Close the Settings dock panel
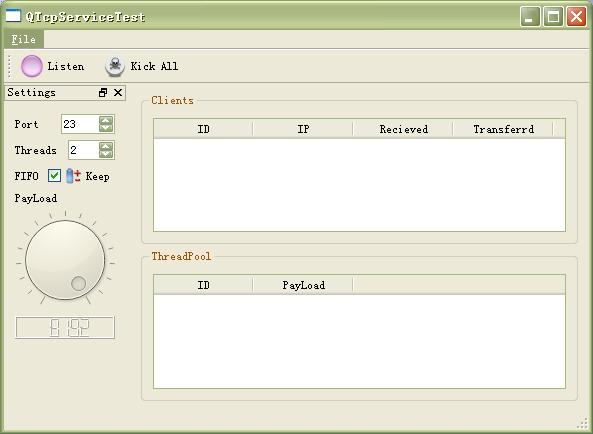The image size is (593, 434). pyautogui.click(x=118, y=93)
